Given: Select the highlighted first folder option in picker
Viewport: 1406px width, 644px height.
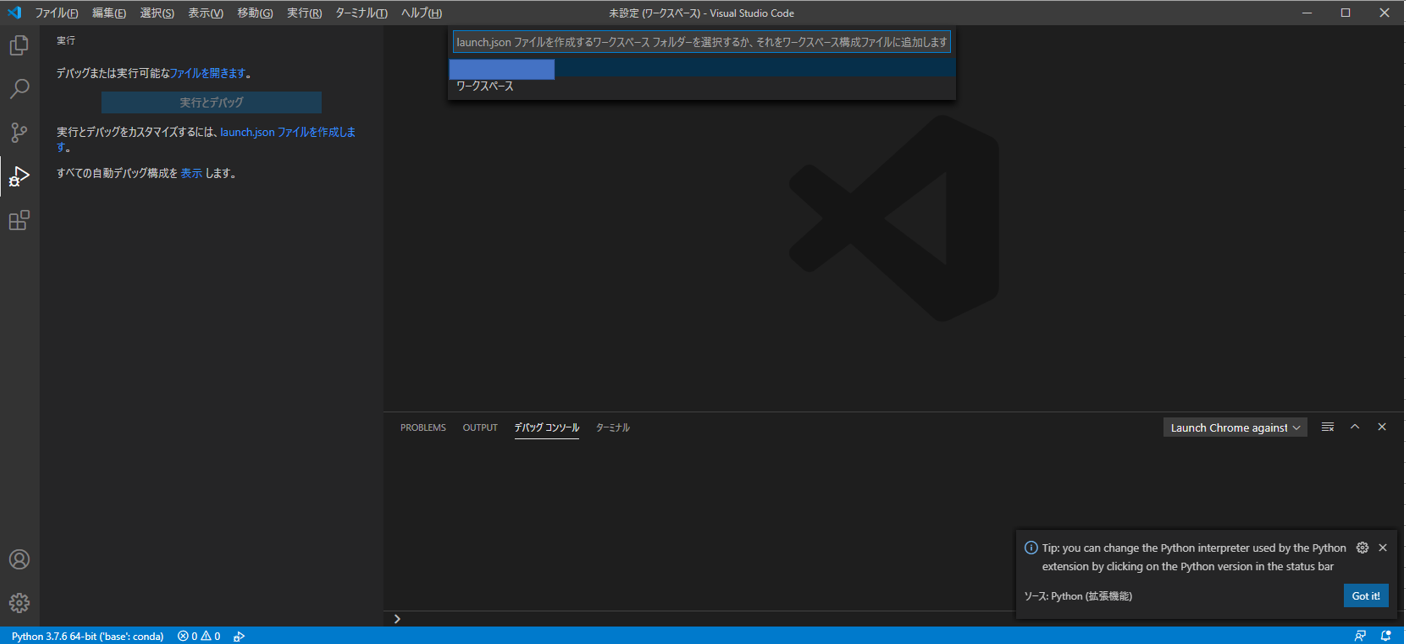Looking at the screenshot, I should 702,69.
